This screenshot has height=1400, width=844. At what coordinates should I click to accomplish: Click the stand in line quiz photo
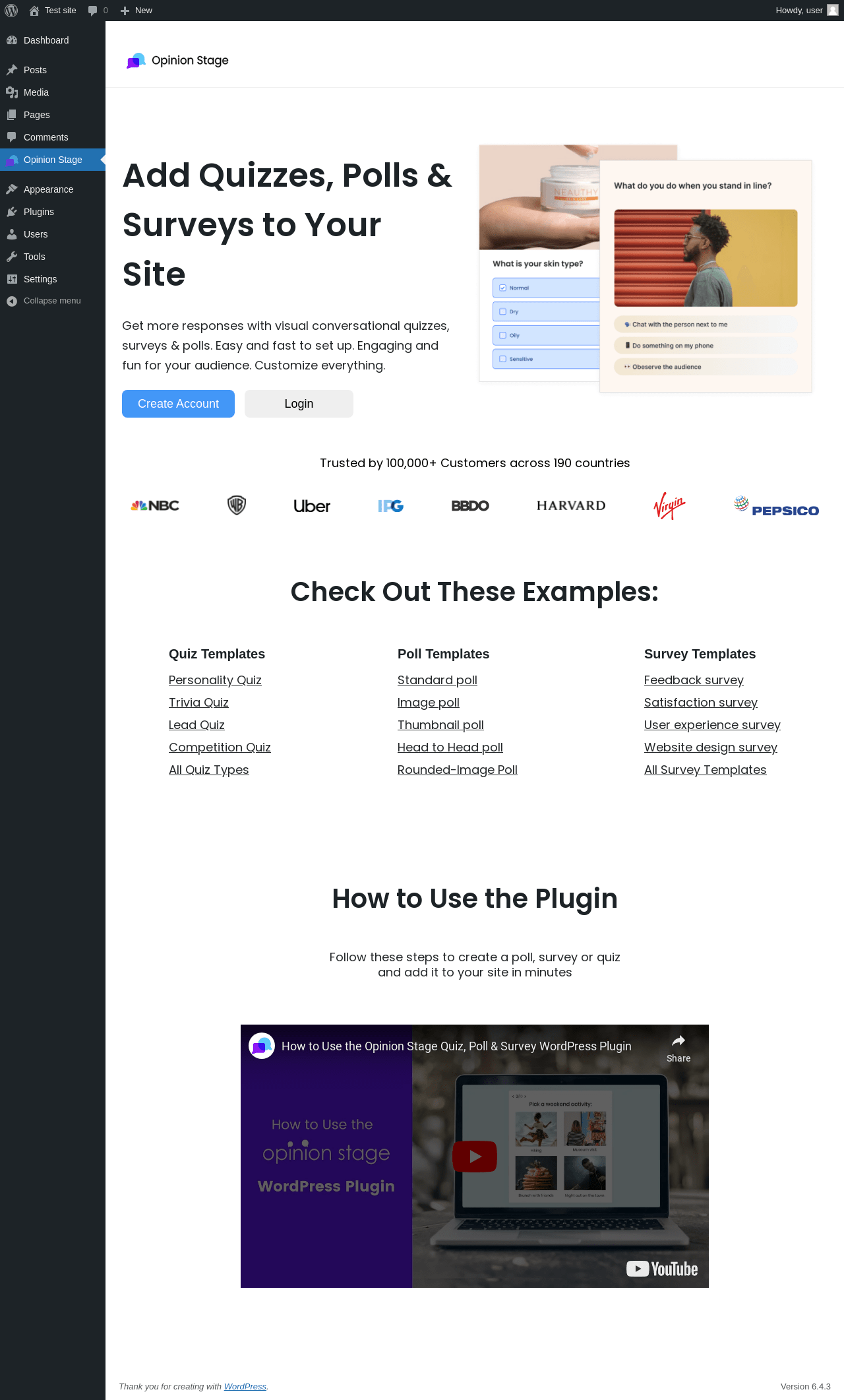[706, 258]
